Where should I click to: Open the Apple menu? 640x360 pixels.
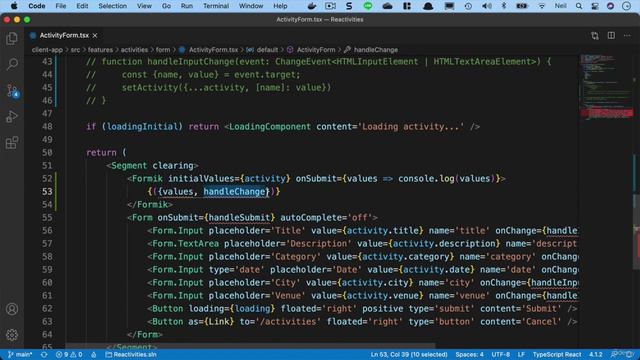click(14, 6)
